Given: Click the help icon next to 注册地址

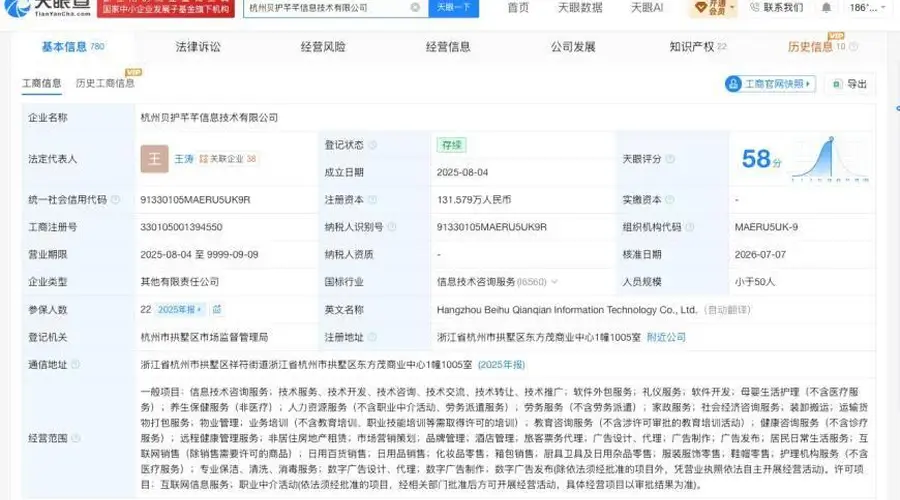Looking at the screenshot, I should [x=373, y=337].
